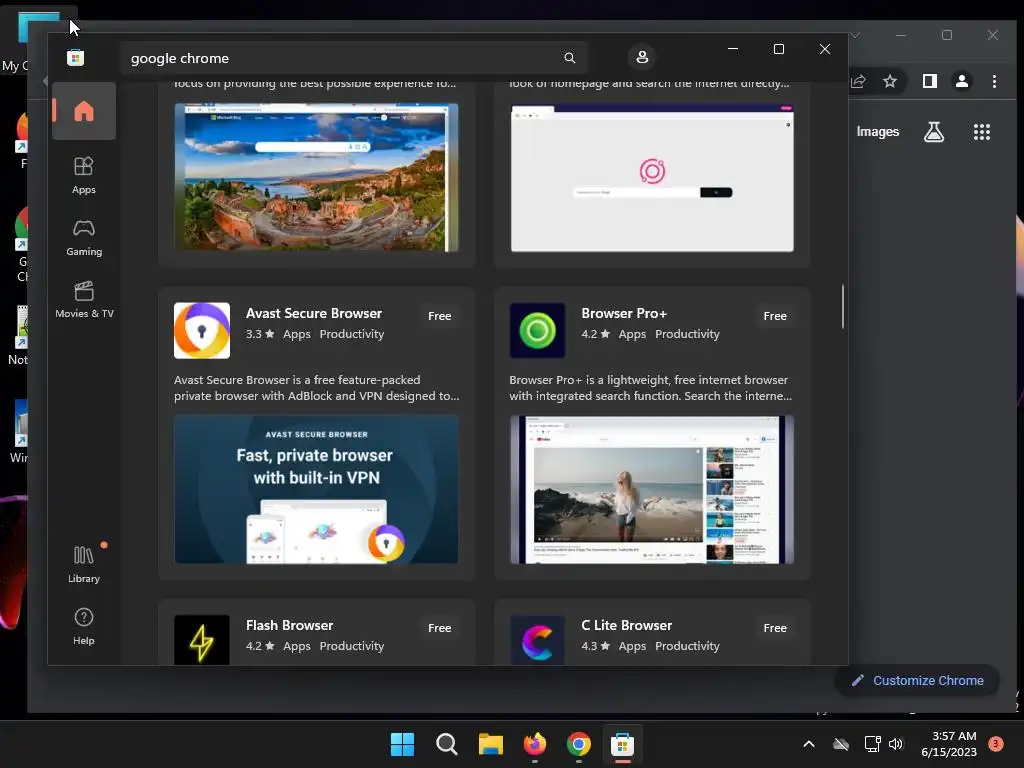The image size is (1024, 768).
Task: Open Microsoft Store Home in sidebar
Action: 84,111
